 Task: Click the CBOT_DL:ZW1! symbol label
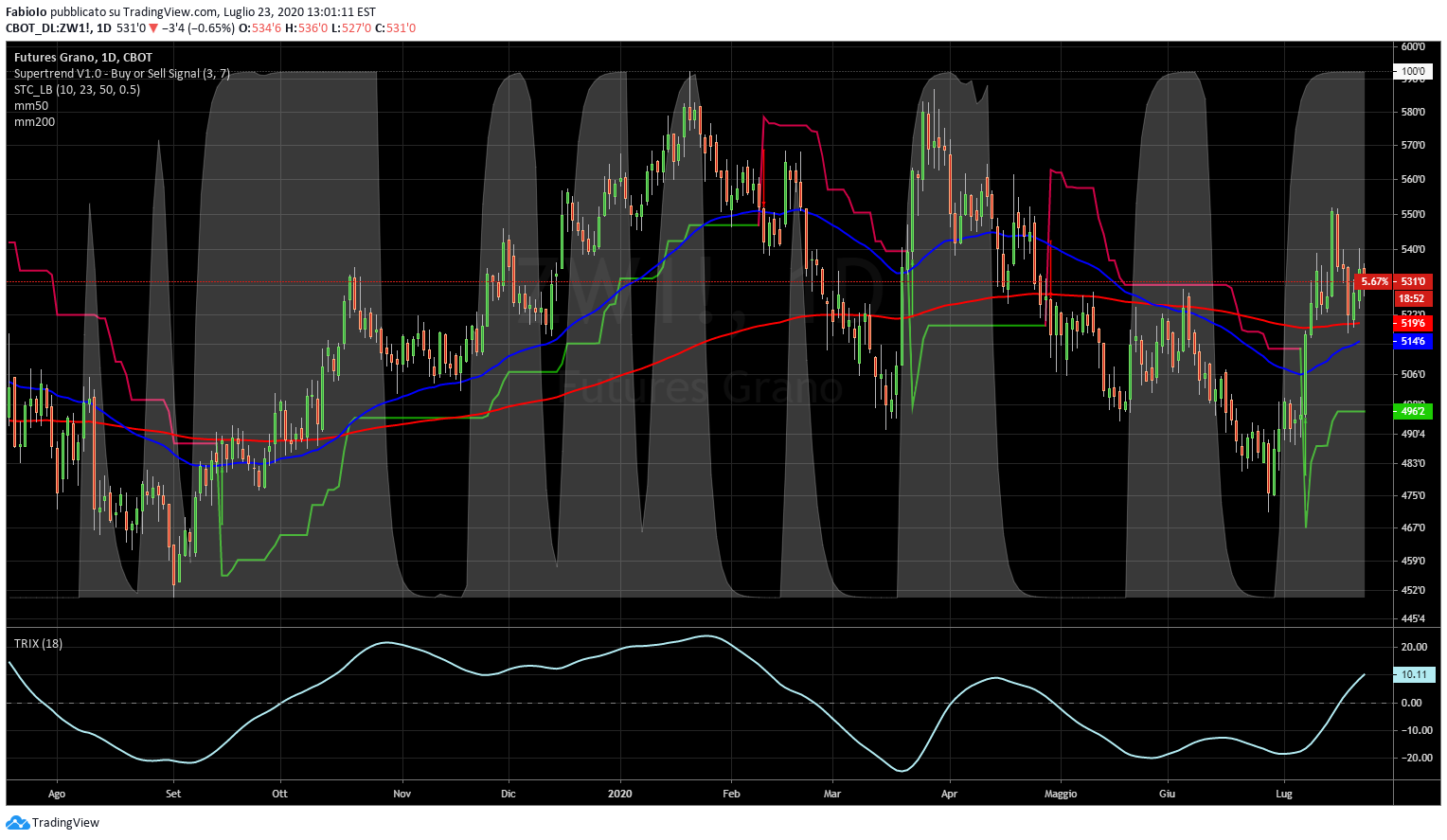(48, 28)
